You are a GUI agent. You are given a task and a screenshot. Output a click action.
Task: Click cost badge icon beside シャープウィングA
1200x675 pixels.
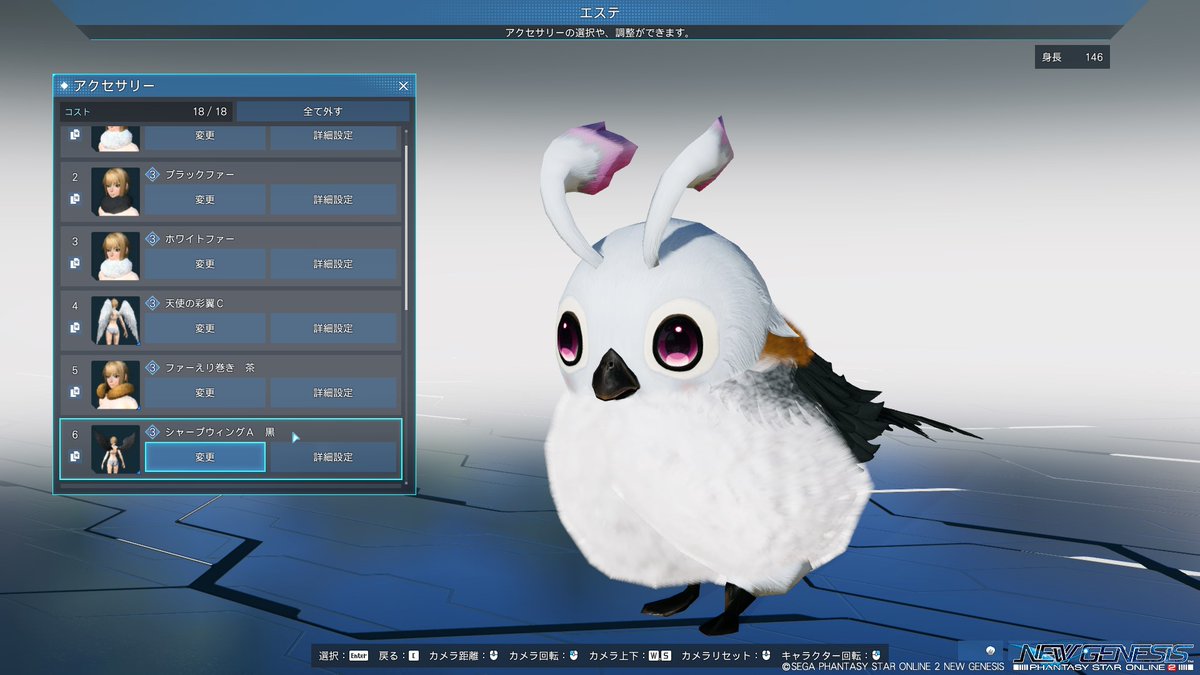point(153,432)
